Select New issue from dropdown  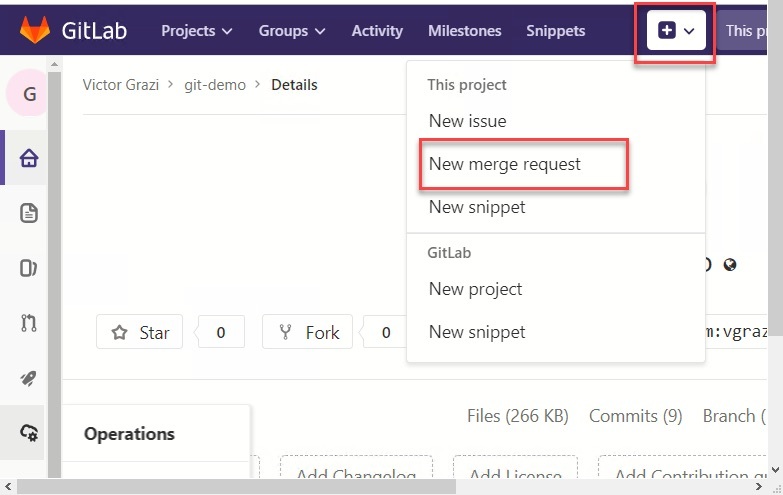(467, 121)
